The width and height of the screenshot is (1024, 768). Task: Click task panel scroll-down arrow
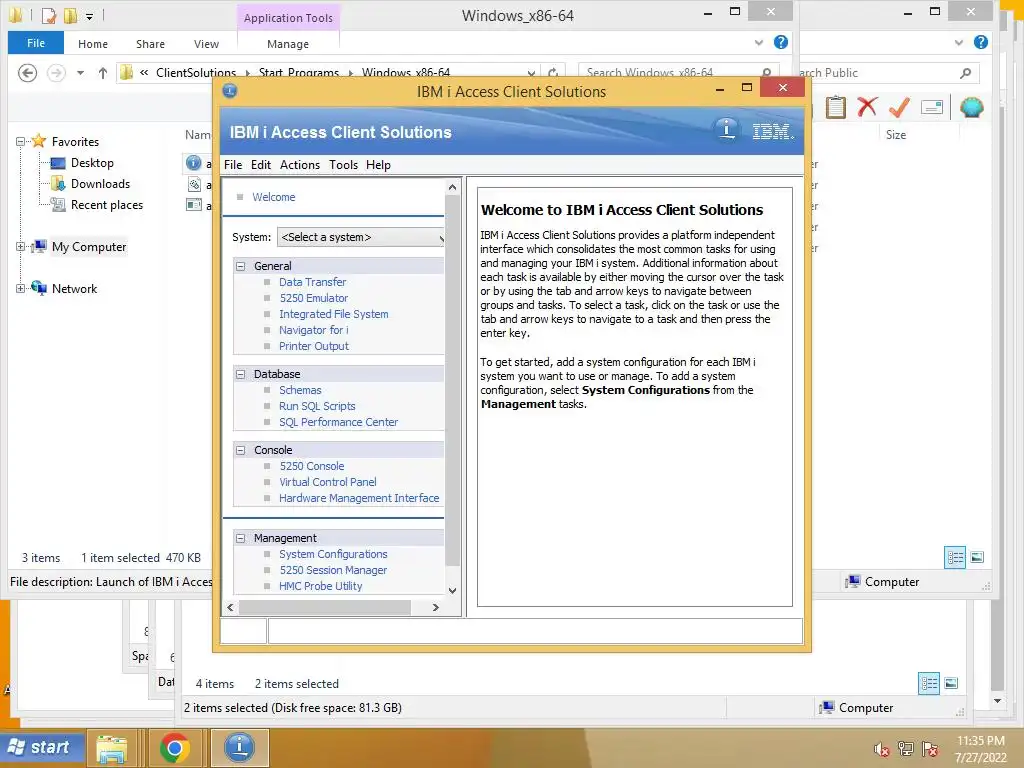[452, 590]
